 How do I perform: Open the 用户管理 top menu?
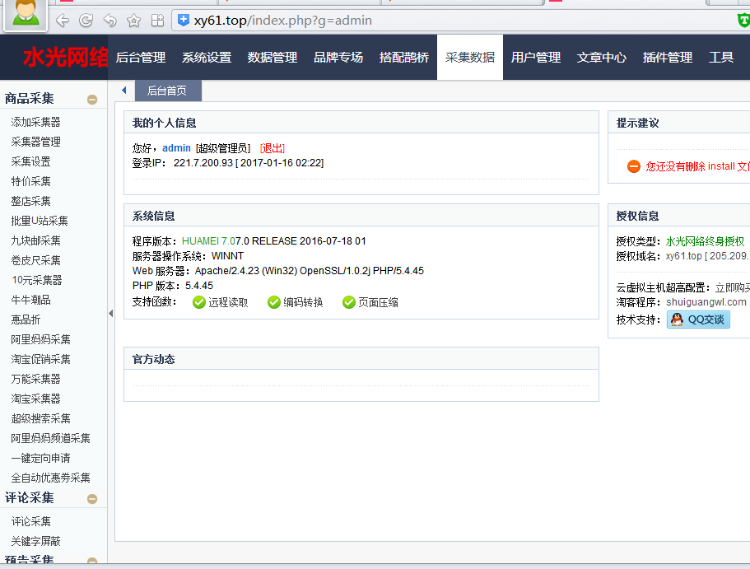point(535,58)
